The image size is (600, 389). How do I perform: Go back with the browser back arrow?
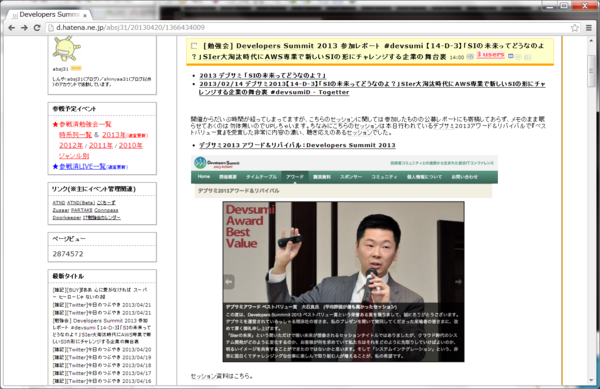(x=11, y=28)
